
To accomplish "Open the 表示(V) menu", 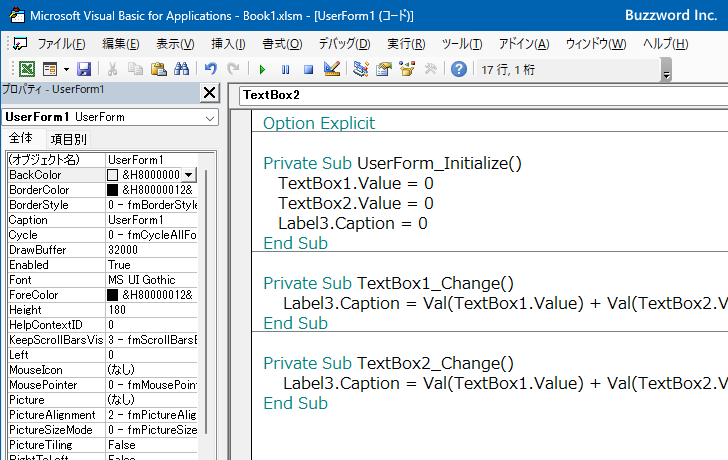I will coord(175,44).
